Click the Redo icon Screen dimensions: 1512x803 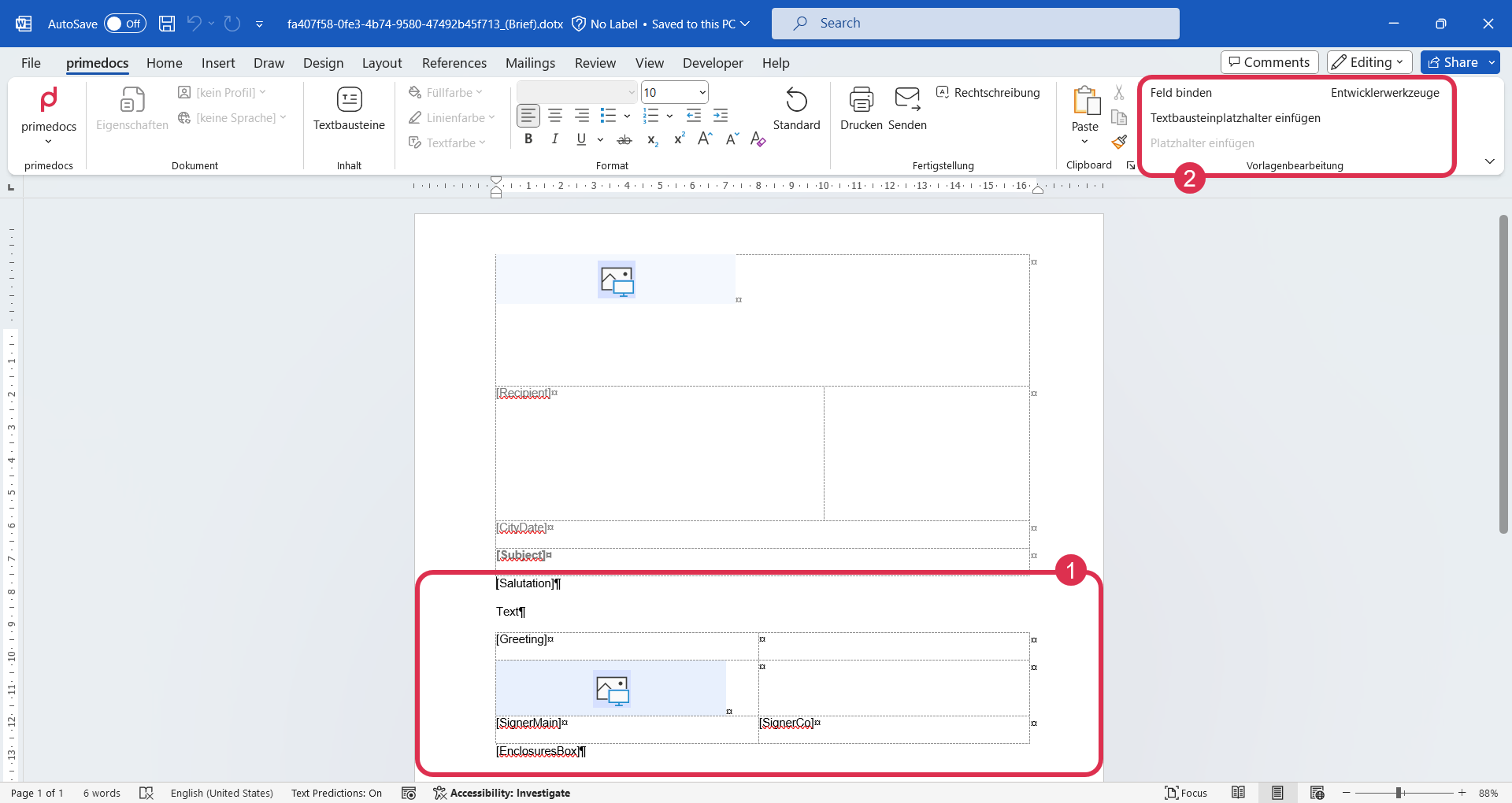232,24
